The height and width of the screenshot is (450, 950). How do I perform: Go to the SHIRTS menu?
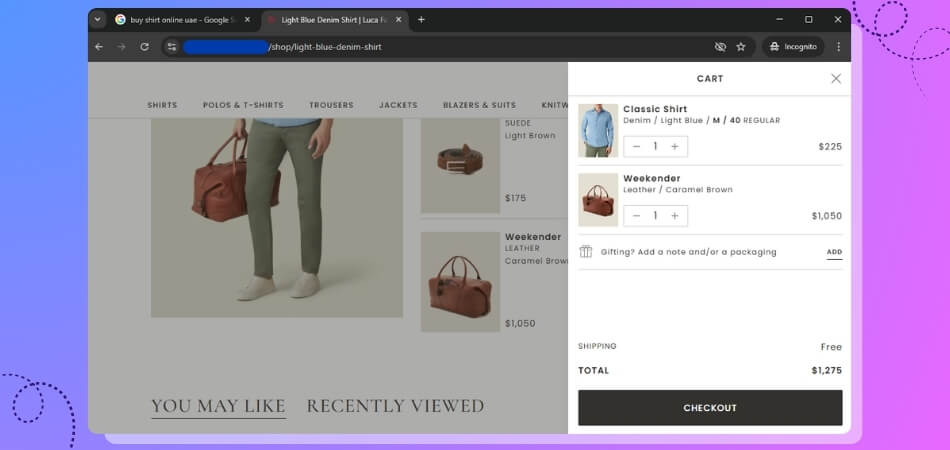pos(162,105)
